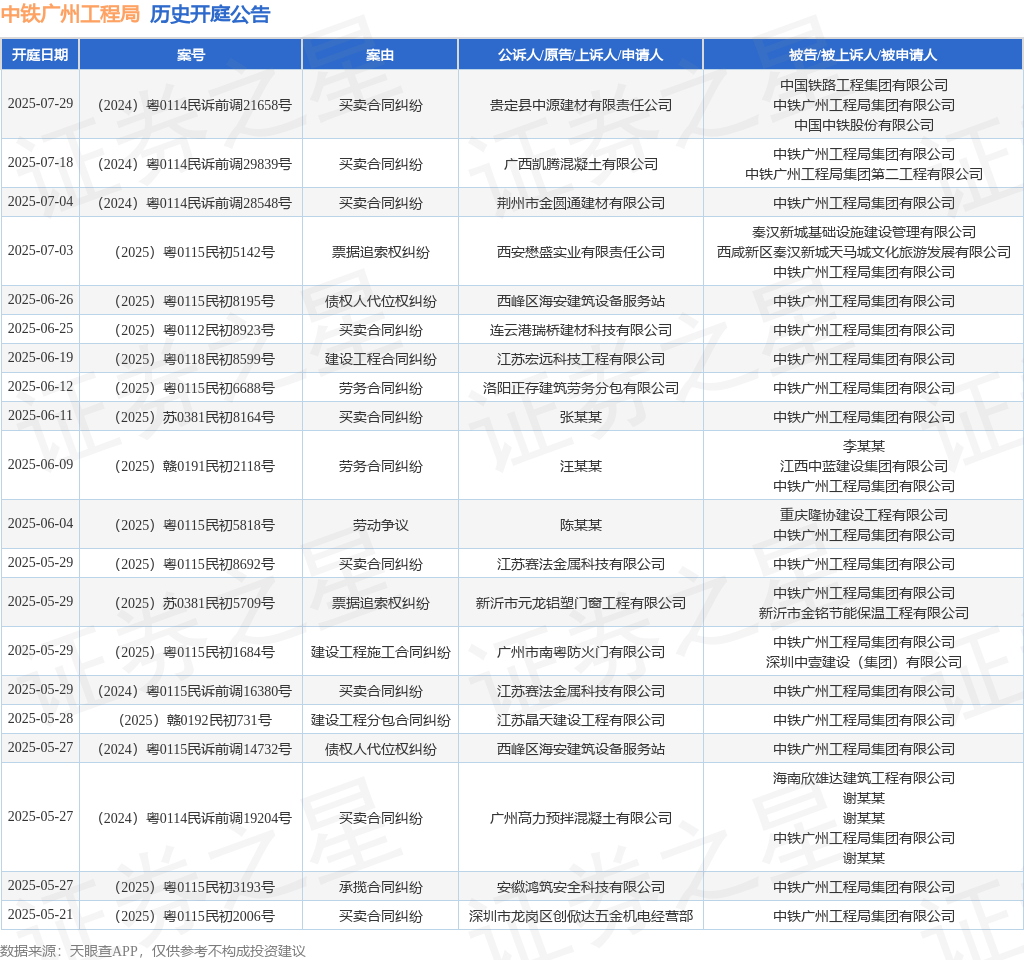Image resolution: width=1024 pixels, height=960 pixels.
Task: Click defendant 中国中铁股份有限公司
Action: click(x=863, y=125)
